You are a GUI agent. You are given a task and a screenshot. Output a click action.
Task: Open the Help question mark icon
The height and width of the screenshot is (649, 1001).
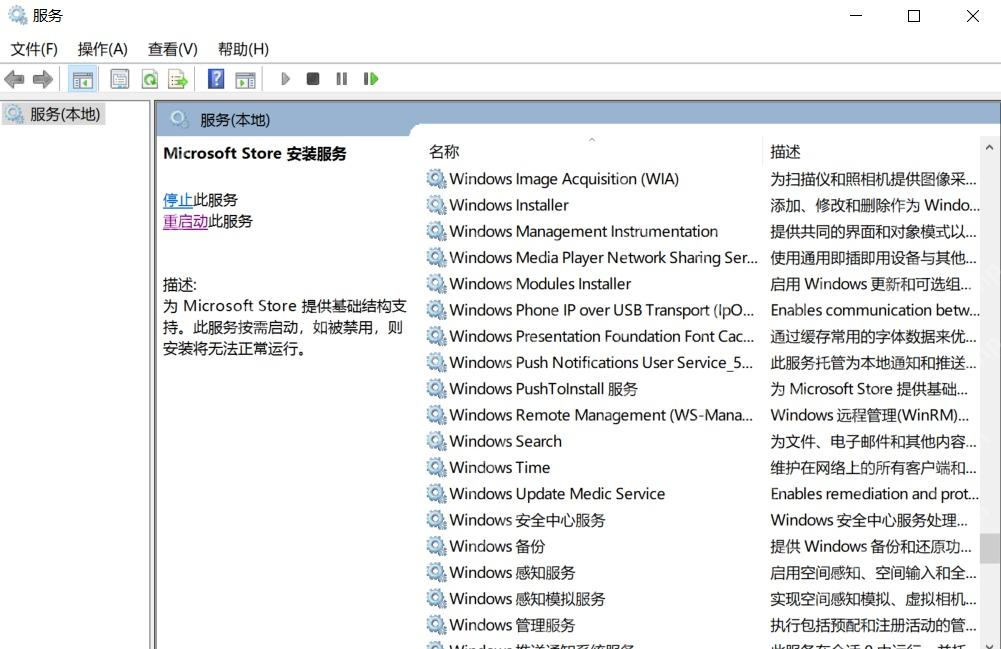tap(216, 79)
